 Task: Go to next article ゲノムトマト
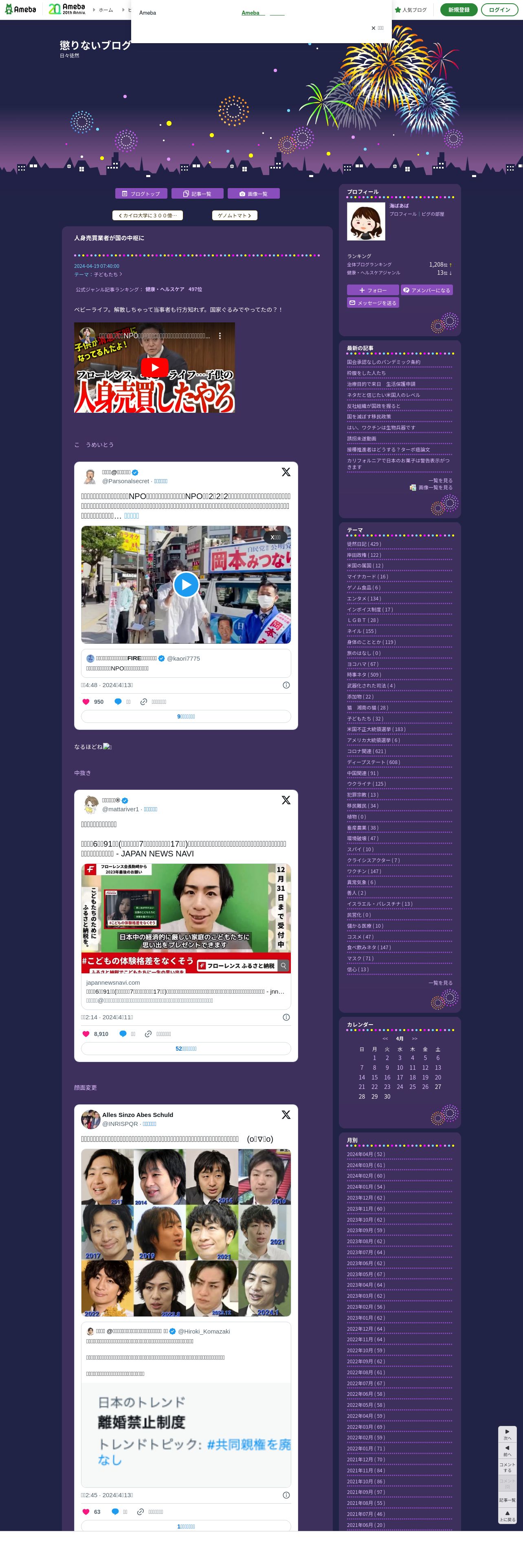pyautogui.click(x=234, y=215)
